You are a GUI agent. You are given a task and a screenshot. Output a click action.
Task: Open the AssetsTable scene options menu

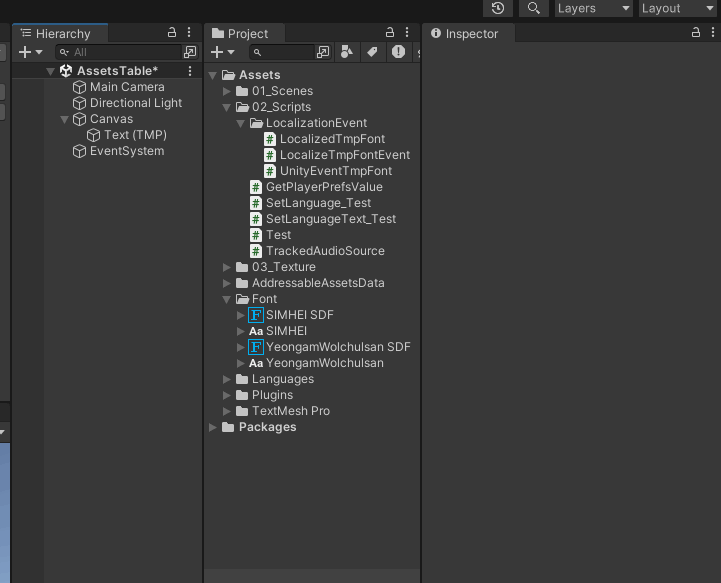pos(189,71)
